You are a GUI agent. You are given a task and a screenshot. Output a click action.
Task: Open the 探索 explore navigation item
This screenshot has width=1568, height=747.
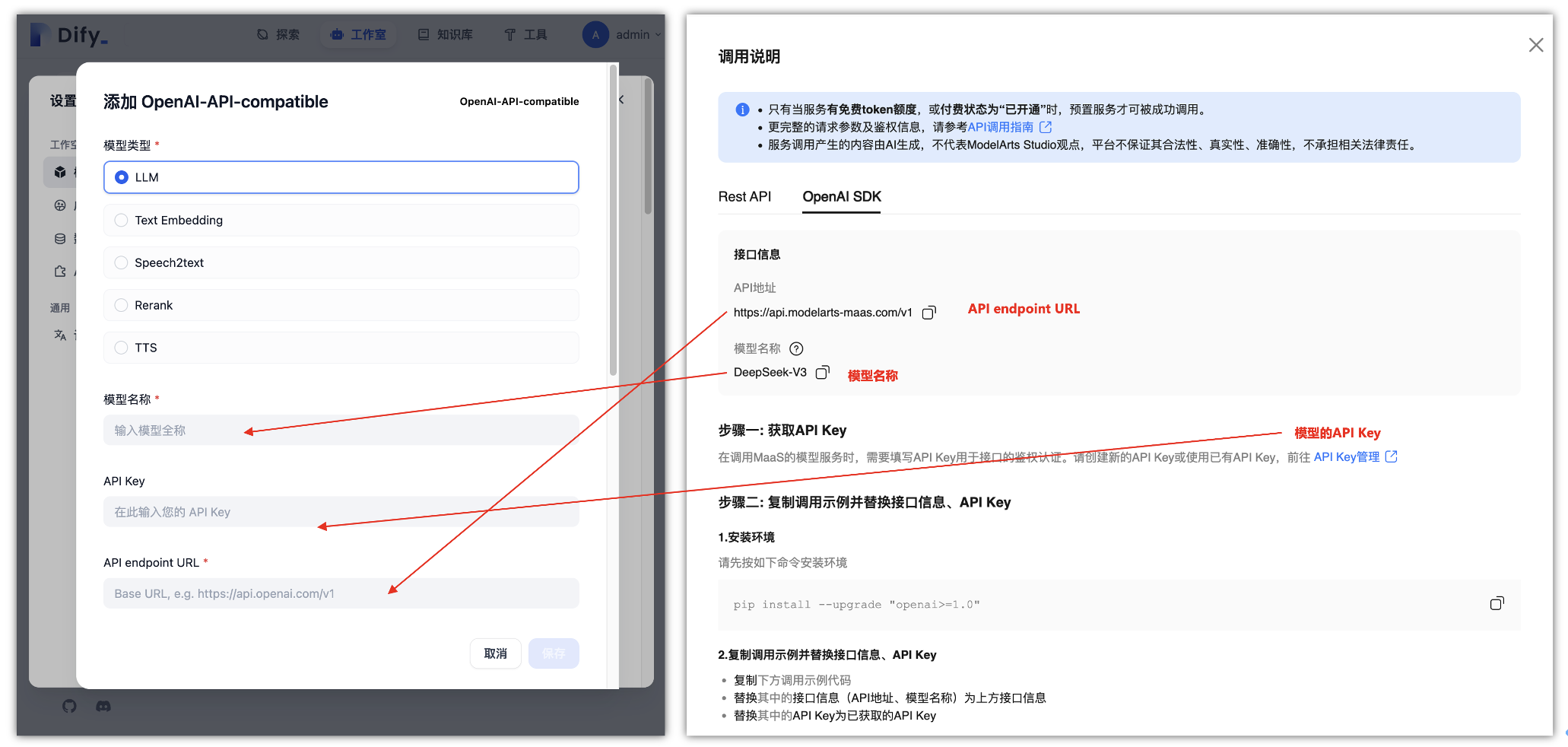coord(278,35)
